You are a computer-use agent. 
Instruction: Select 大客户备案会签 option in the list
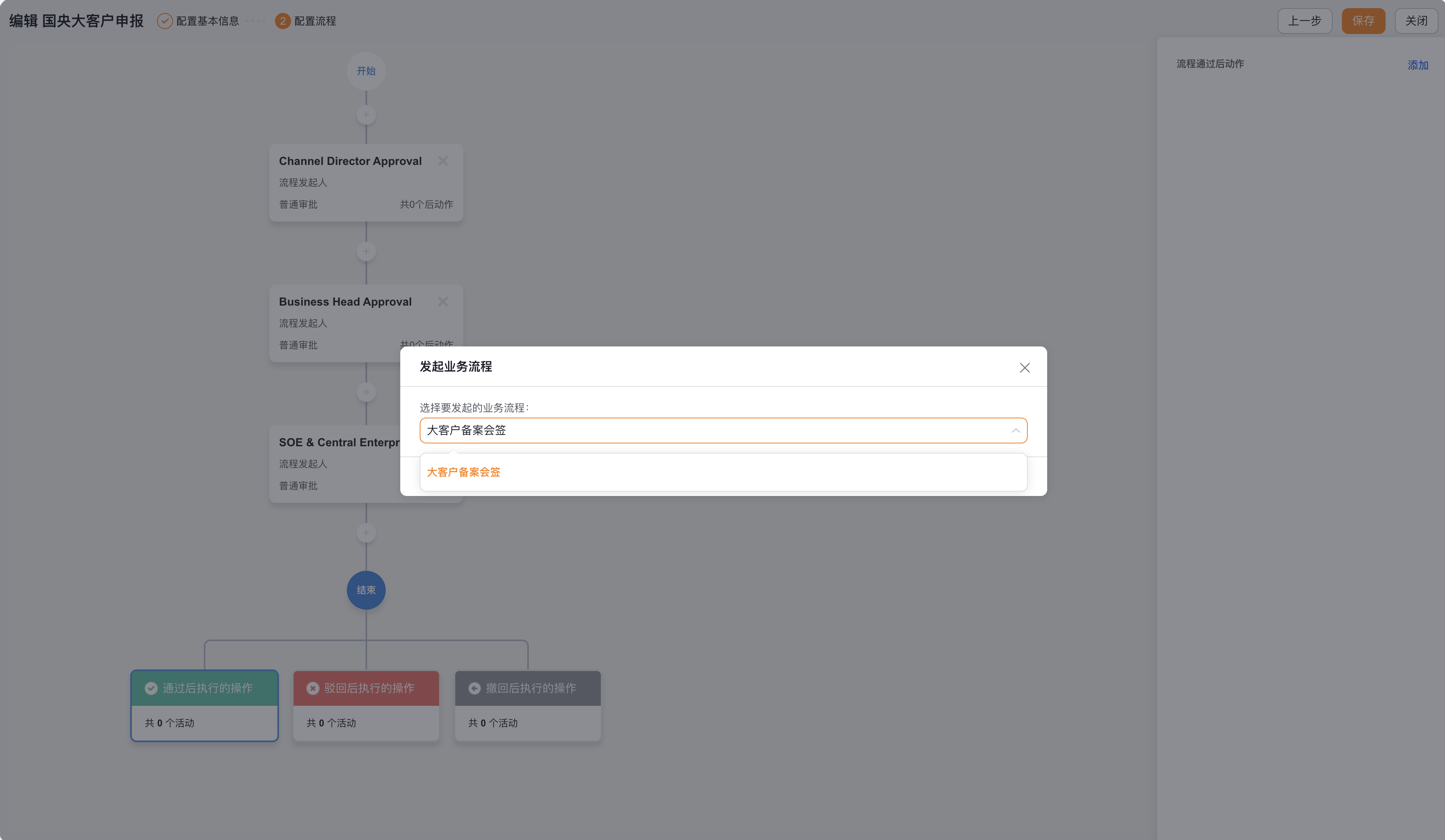pyautogui.click(x=723, y=472)
